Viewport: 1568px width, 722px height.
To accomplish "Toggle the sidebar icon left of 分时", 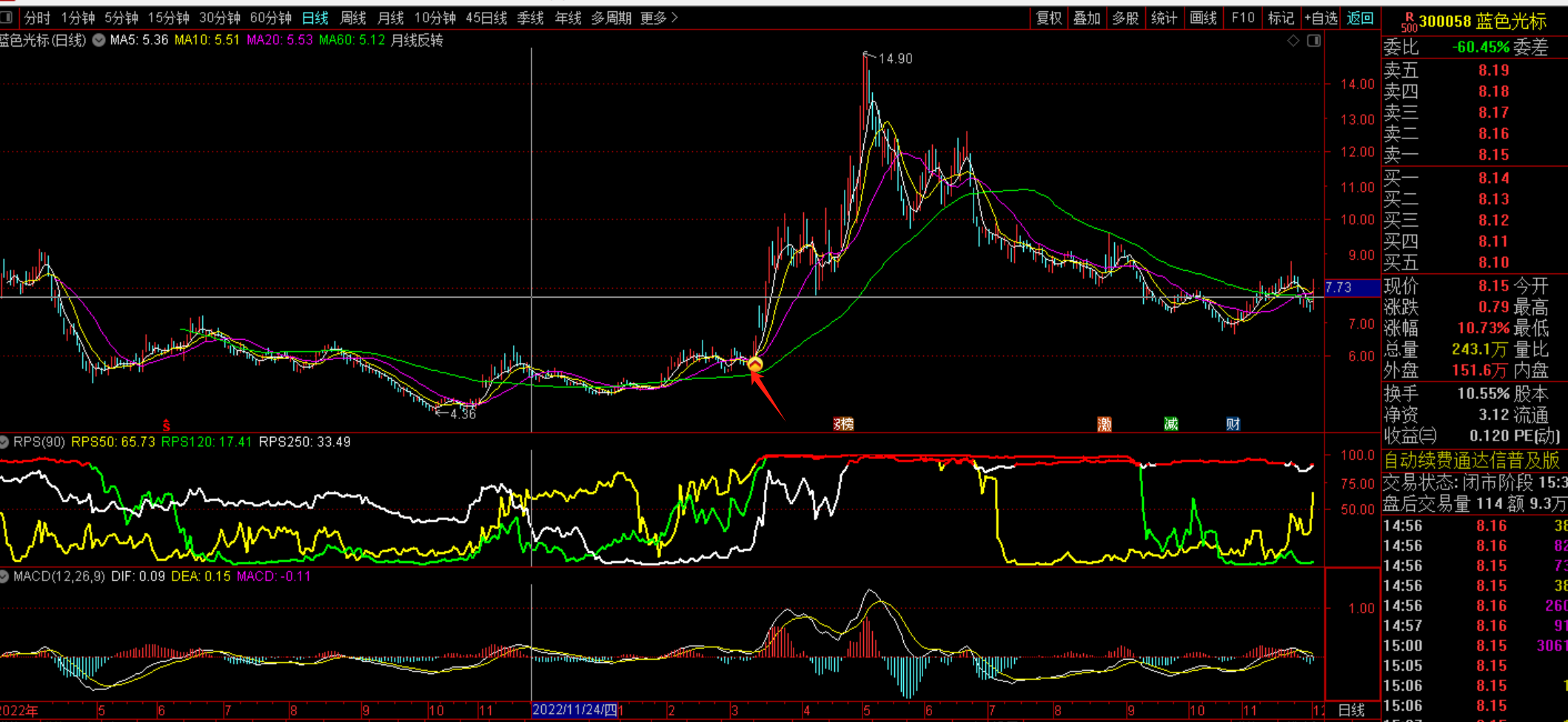I will pyautogui.click(x=7, y=17).
